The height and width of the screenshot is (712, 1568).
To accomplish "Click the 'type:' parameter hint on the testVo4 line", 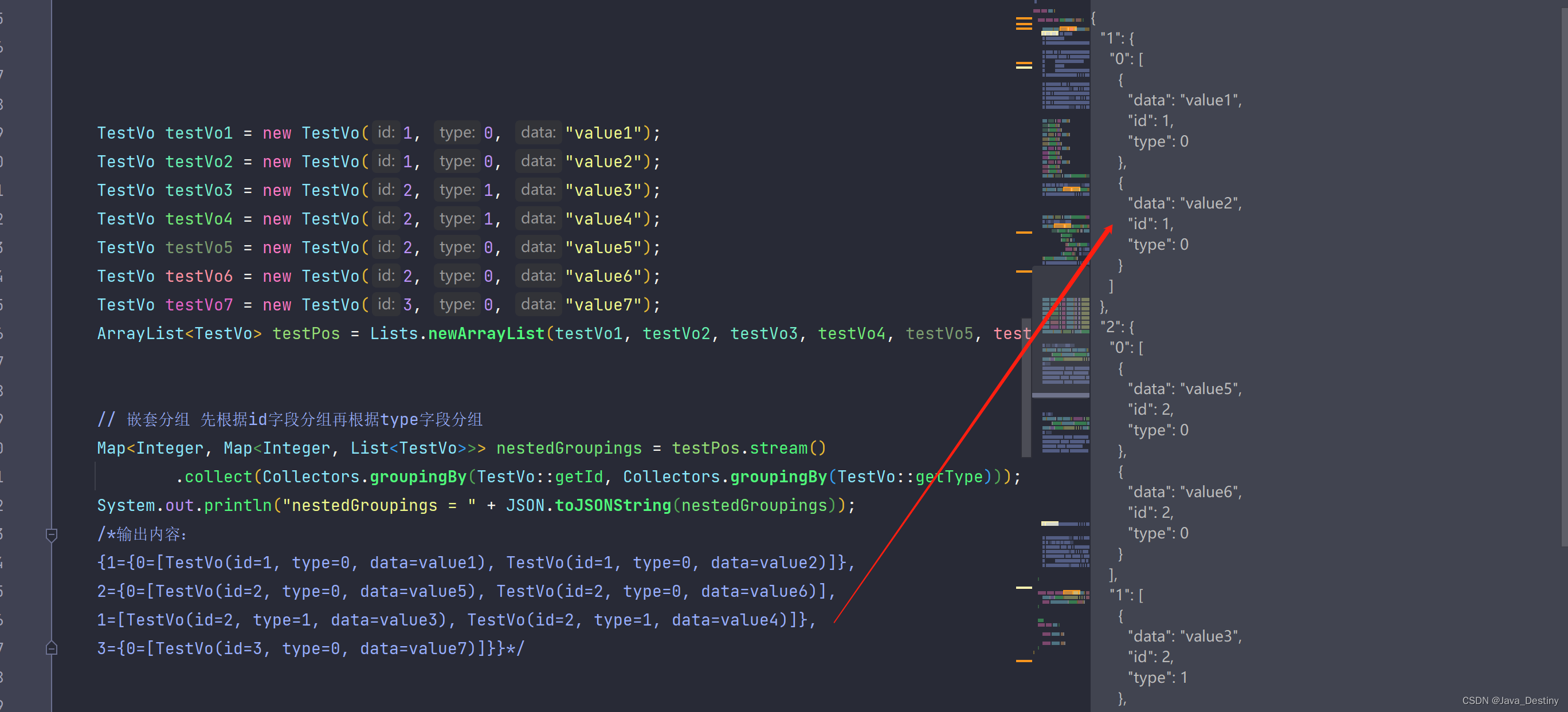I will click(x=457, y=218).
